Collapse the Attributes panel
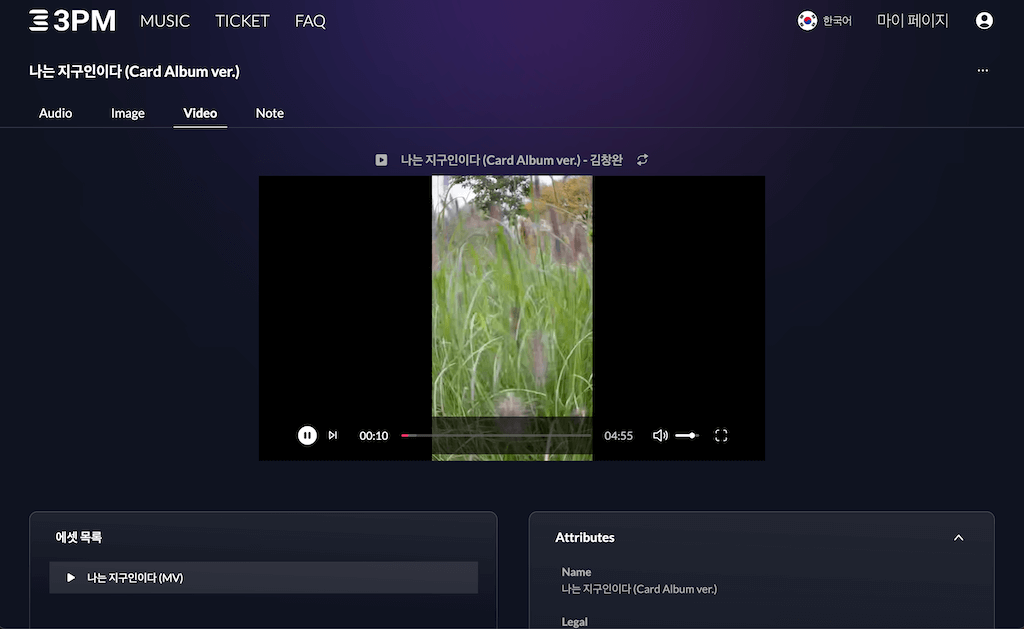This screenshot has height=629, width=1024. click(x=958, y=538)
